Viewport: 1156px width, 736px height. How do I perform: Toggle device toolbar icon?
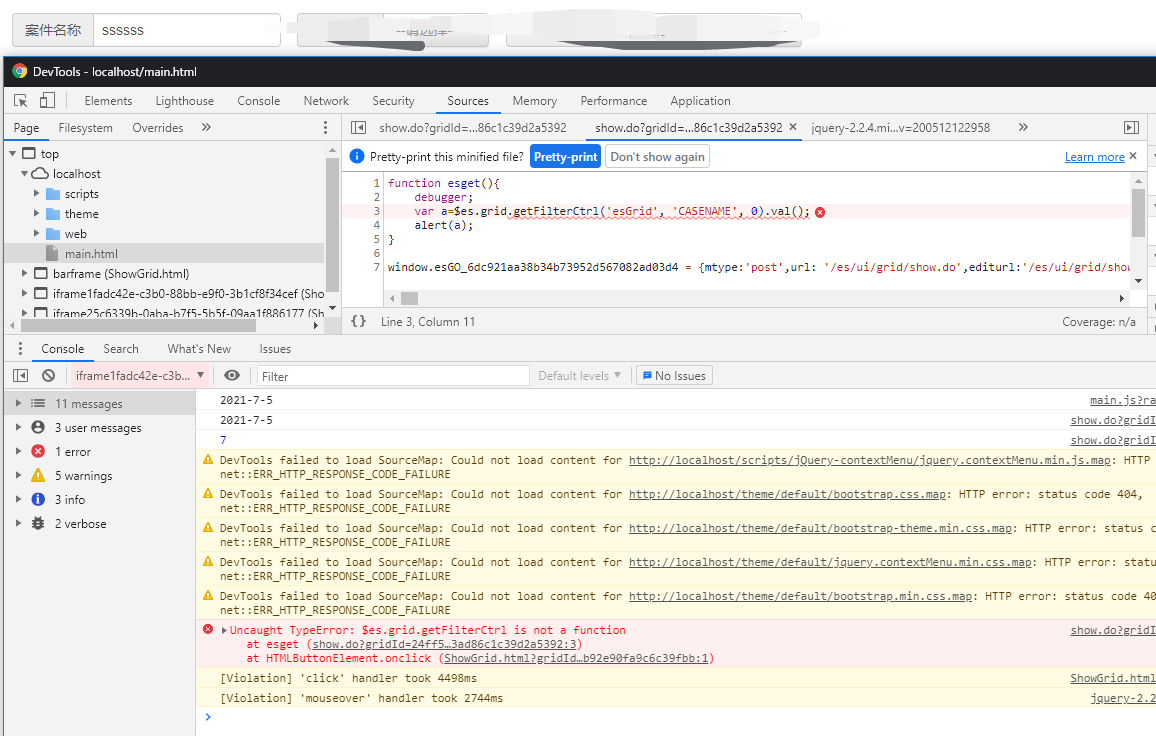(47, 100)
